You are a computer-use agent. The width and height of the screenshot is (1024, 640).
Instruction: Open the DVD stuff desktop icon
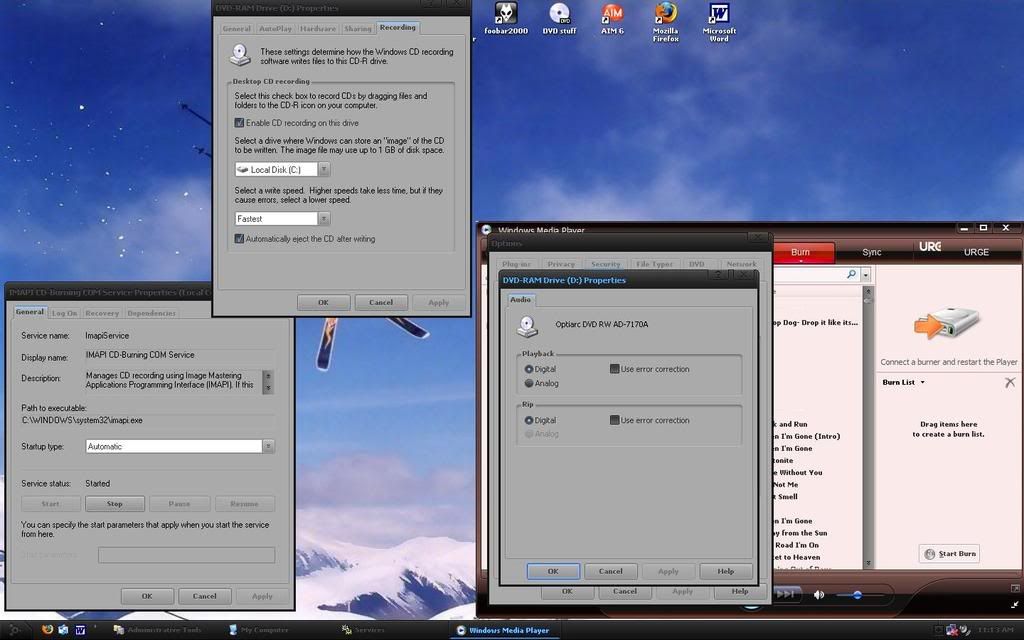pyautogui.click(x=559, y=14)
